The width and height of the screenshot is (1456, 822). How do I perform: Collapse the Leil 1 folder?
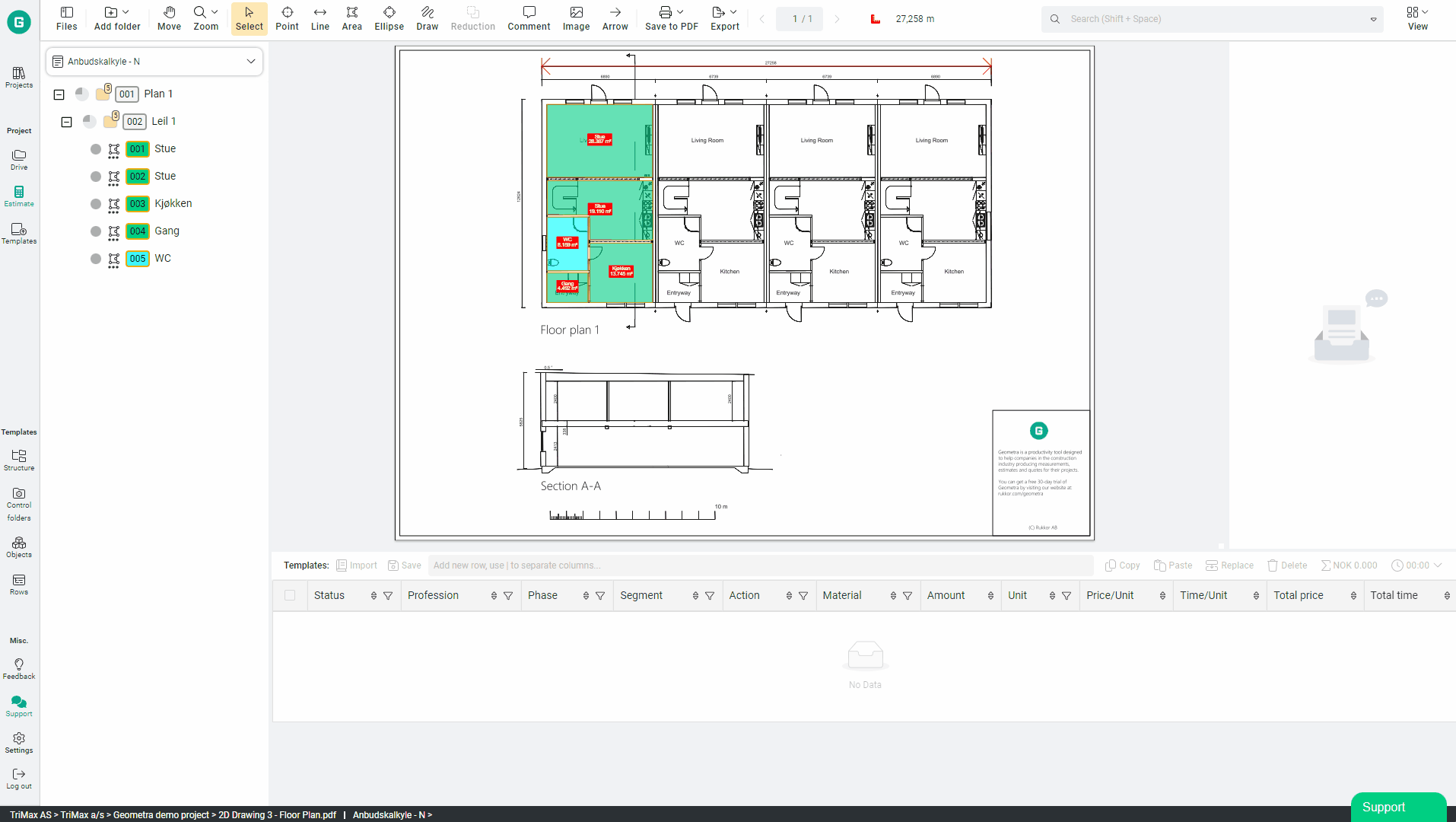tap(66, 122)
